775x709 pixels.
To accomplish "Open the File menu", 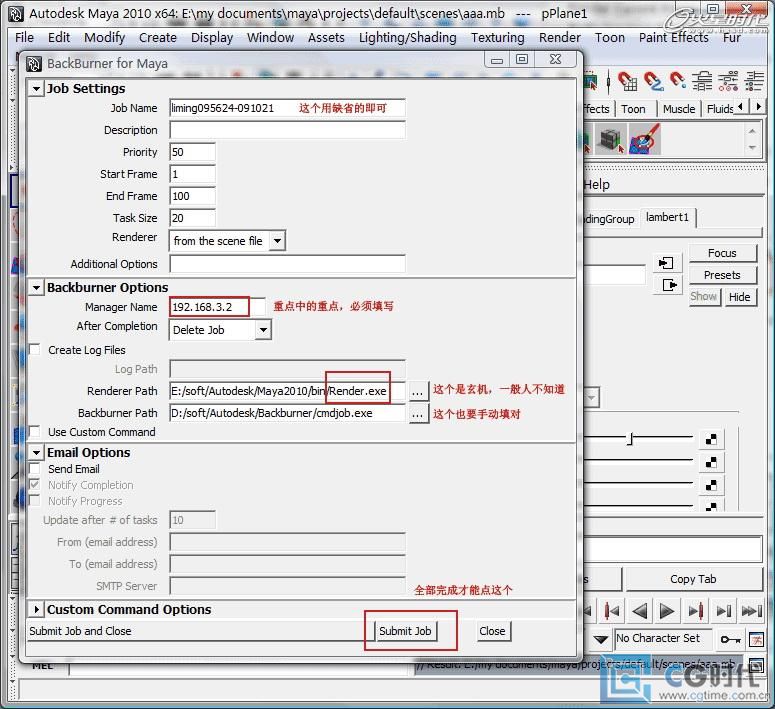I will [x=24, y=38].
